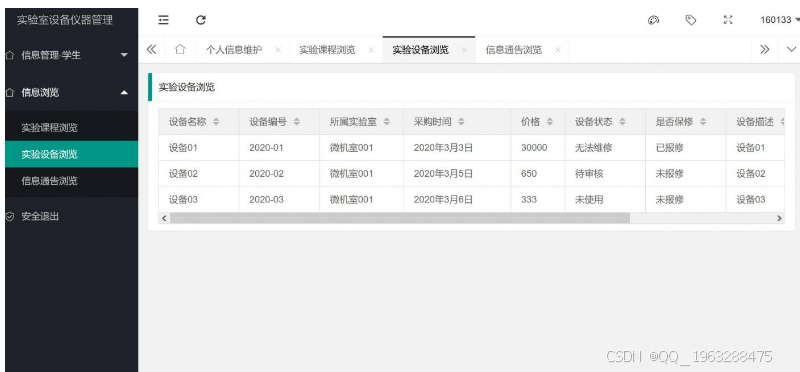The image size is (800, 372).
Task: Click the 实验室设备仪器管理 logo title
Action: coord(65,20)
